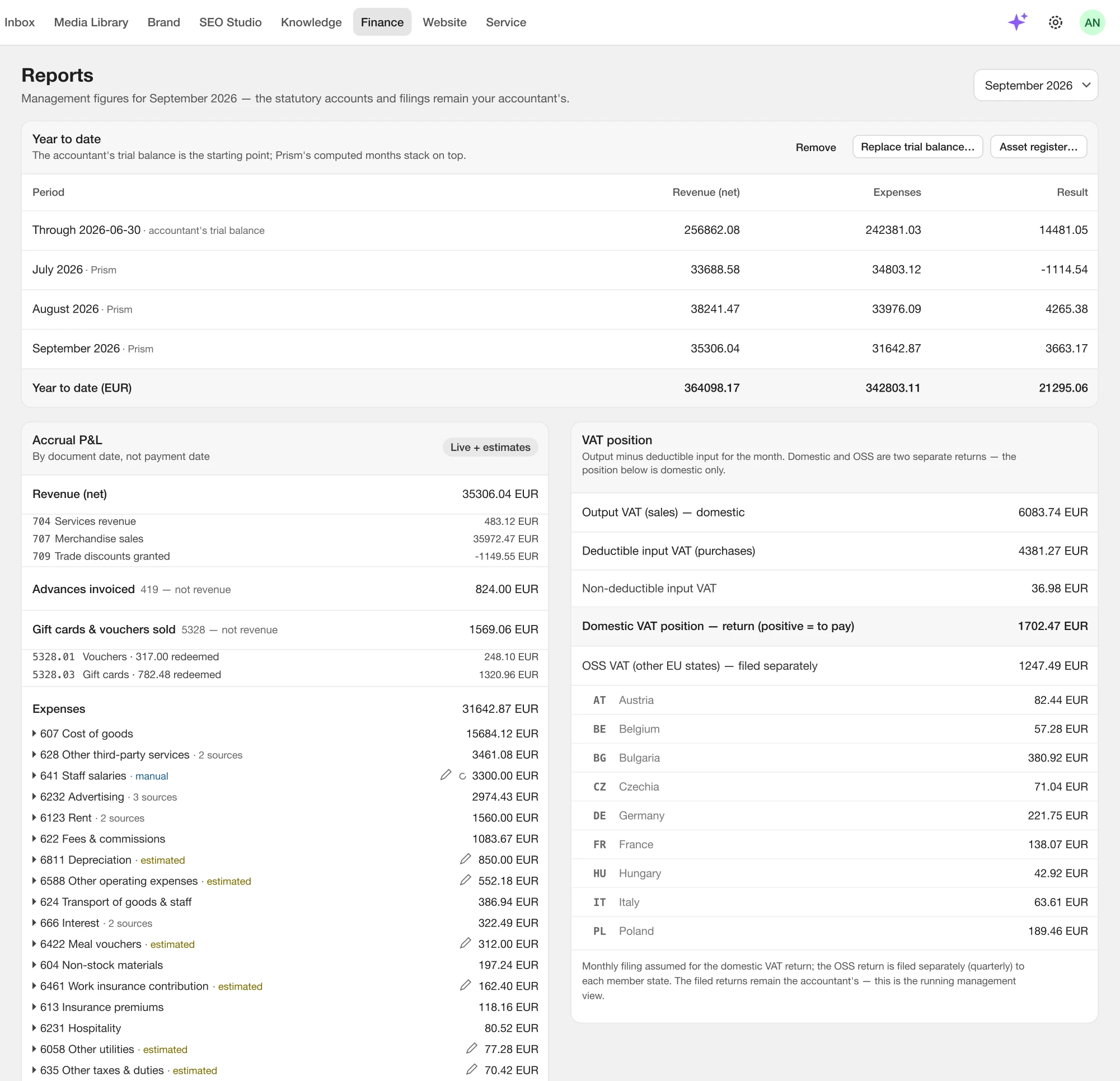Edit Meal vouchers estimate pencil icon
The image size is (1120, 1081).
pyautogui.click(x=465, y=943)
